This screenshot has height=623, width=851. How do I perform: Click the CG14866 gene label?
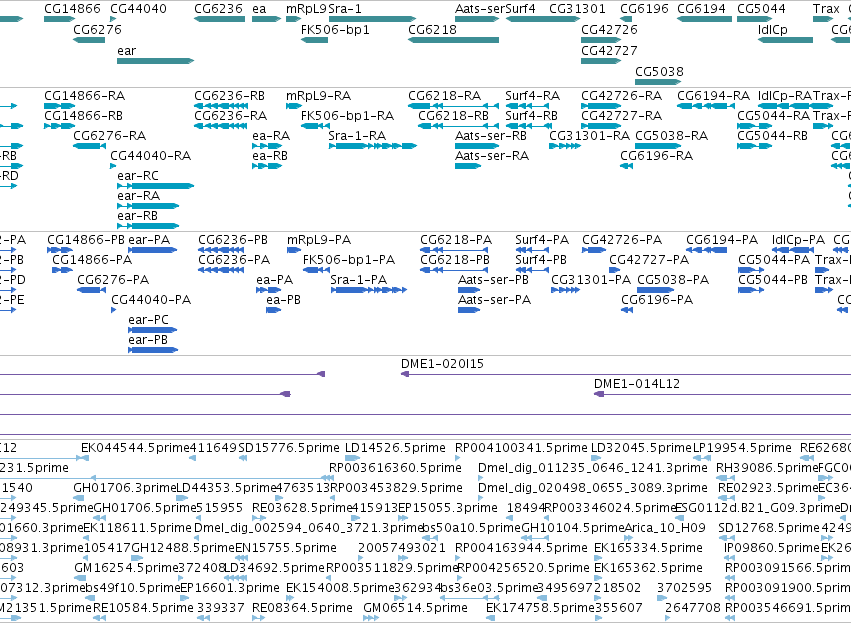click(x=72, y=9)
